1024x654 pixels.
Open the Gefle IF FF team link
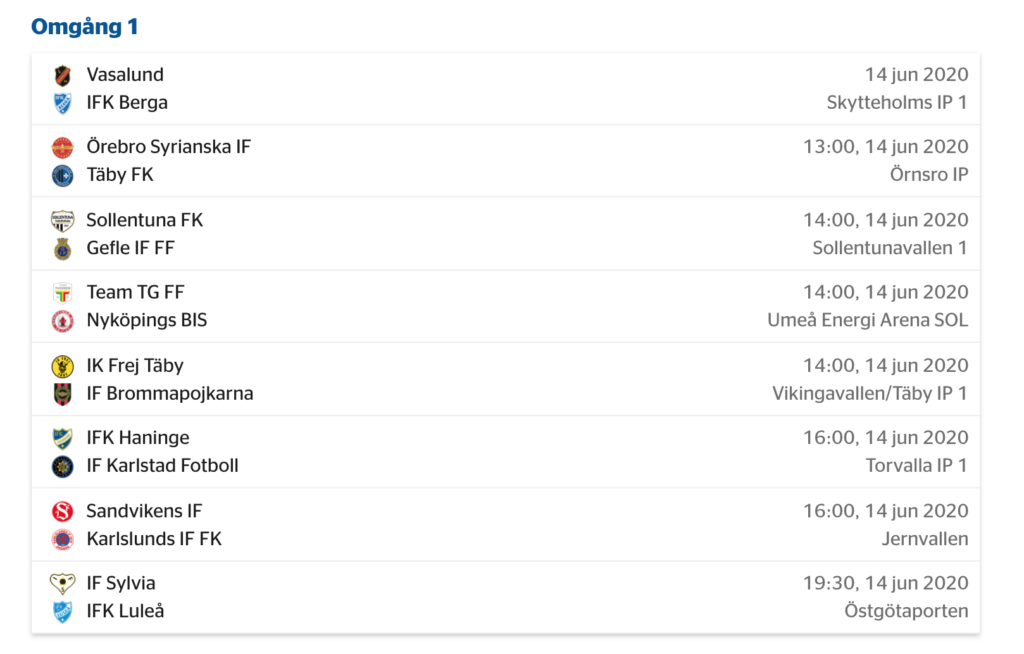click(x=131, y=248)
